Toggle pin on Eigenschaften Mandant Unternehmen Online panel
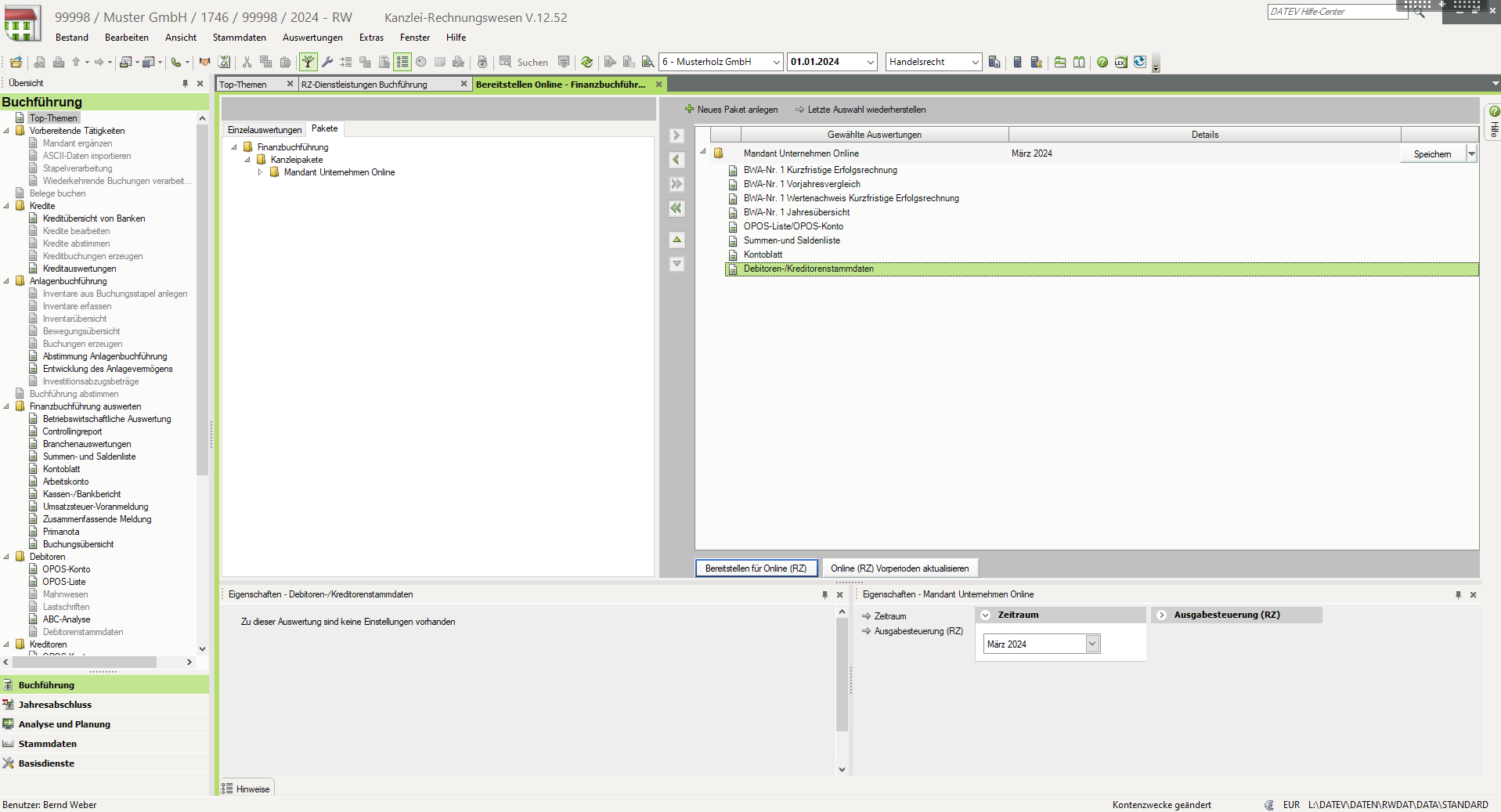 pyautogui.click(x=1457, y=594)
